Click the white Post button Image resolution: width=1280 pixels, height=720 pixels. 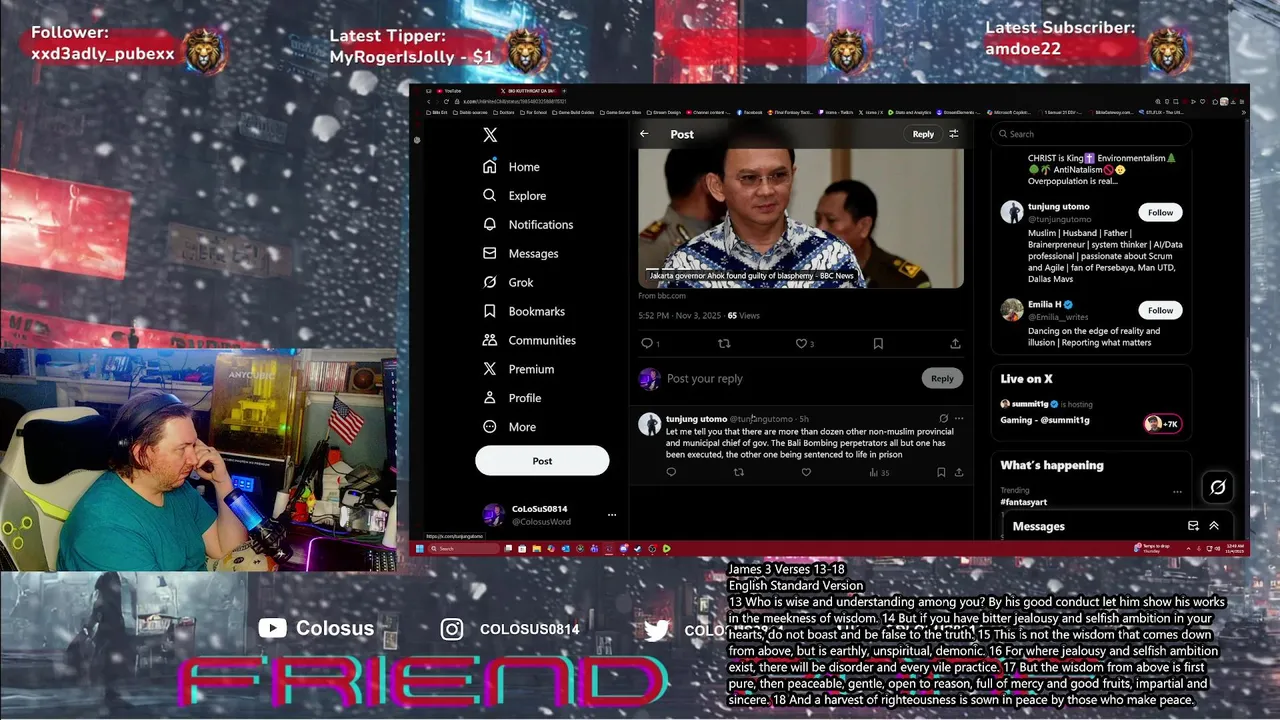click(542, 461)
